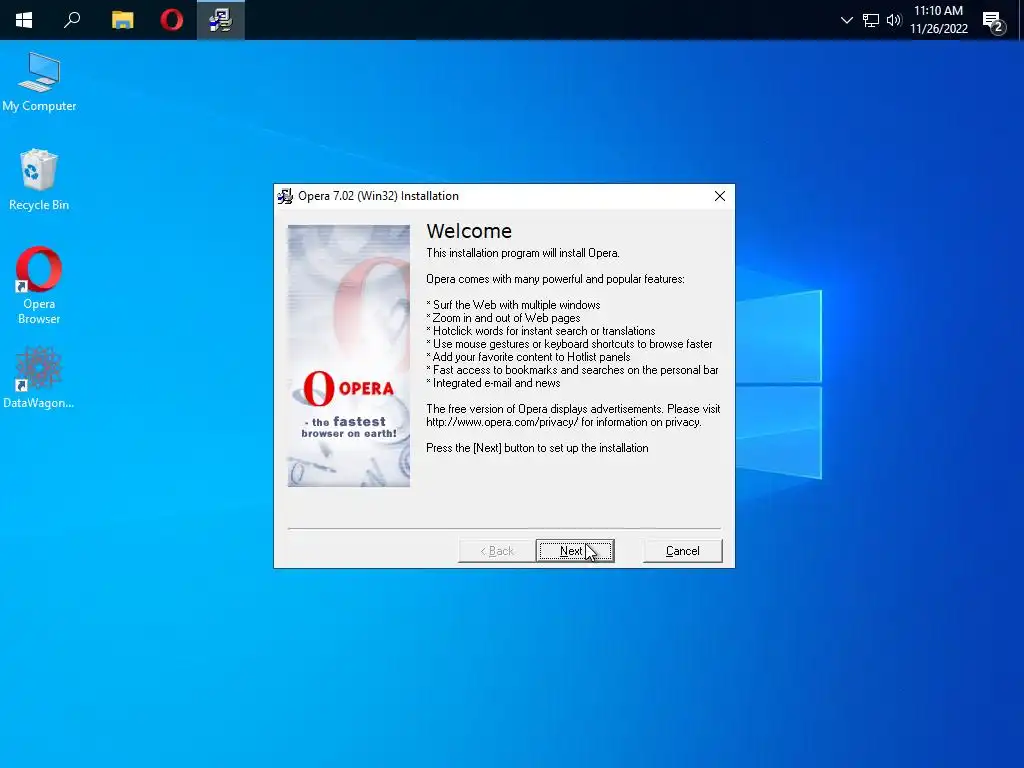Show the clock and date flyout
The image size is (1024, 768).
click(x=938, y=20)
